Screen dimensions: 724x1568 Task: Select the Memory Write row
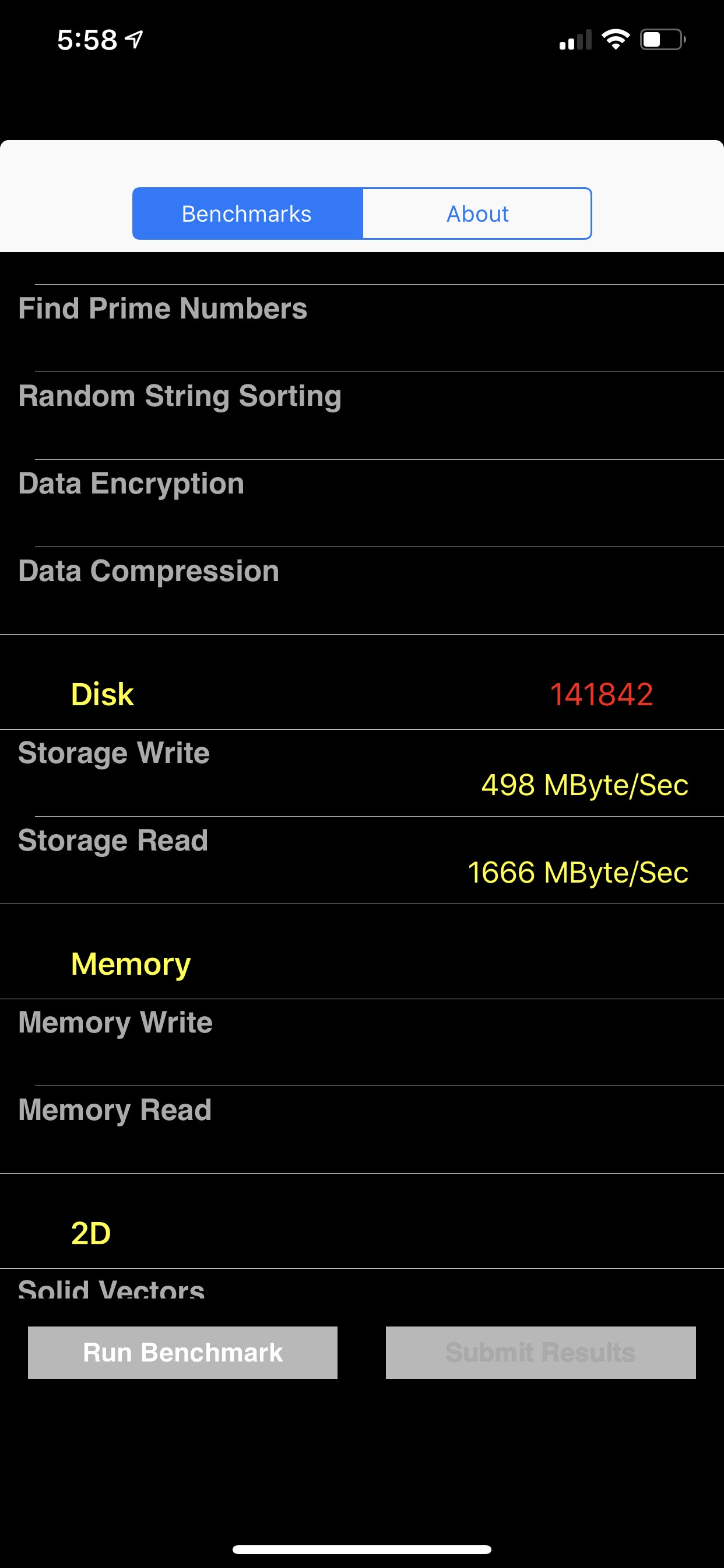pos(362,1042)
